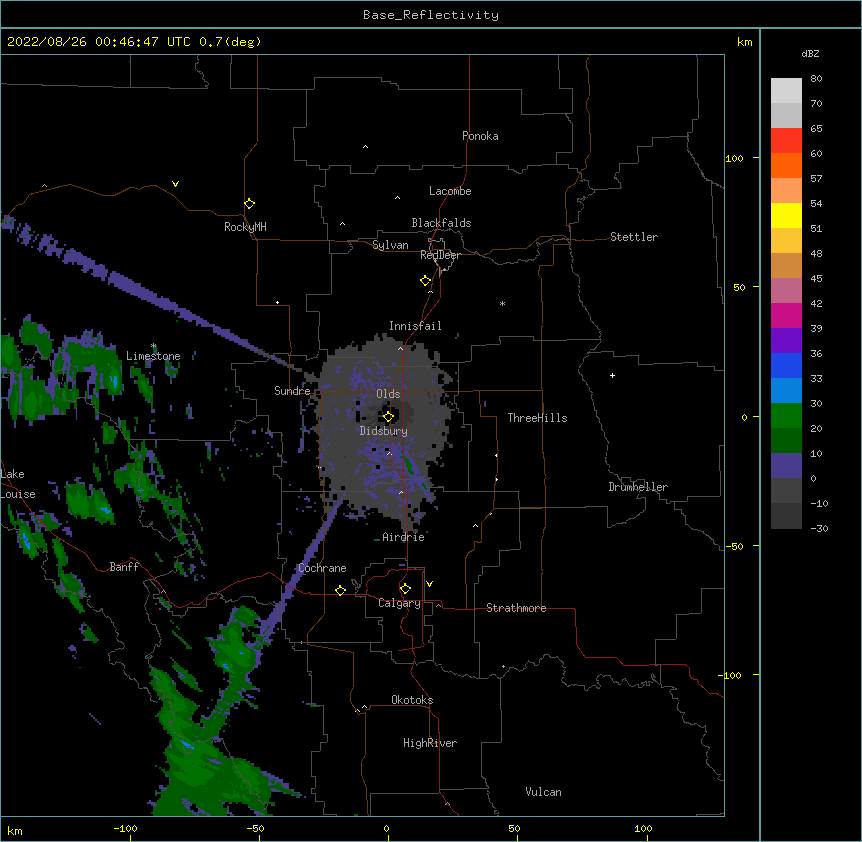Click the Base_Reflectivity title
The width and height of the screenshot is (862, 842).
tap(431, 15)
